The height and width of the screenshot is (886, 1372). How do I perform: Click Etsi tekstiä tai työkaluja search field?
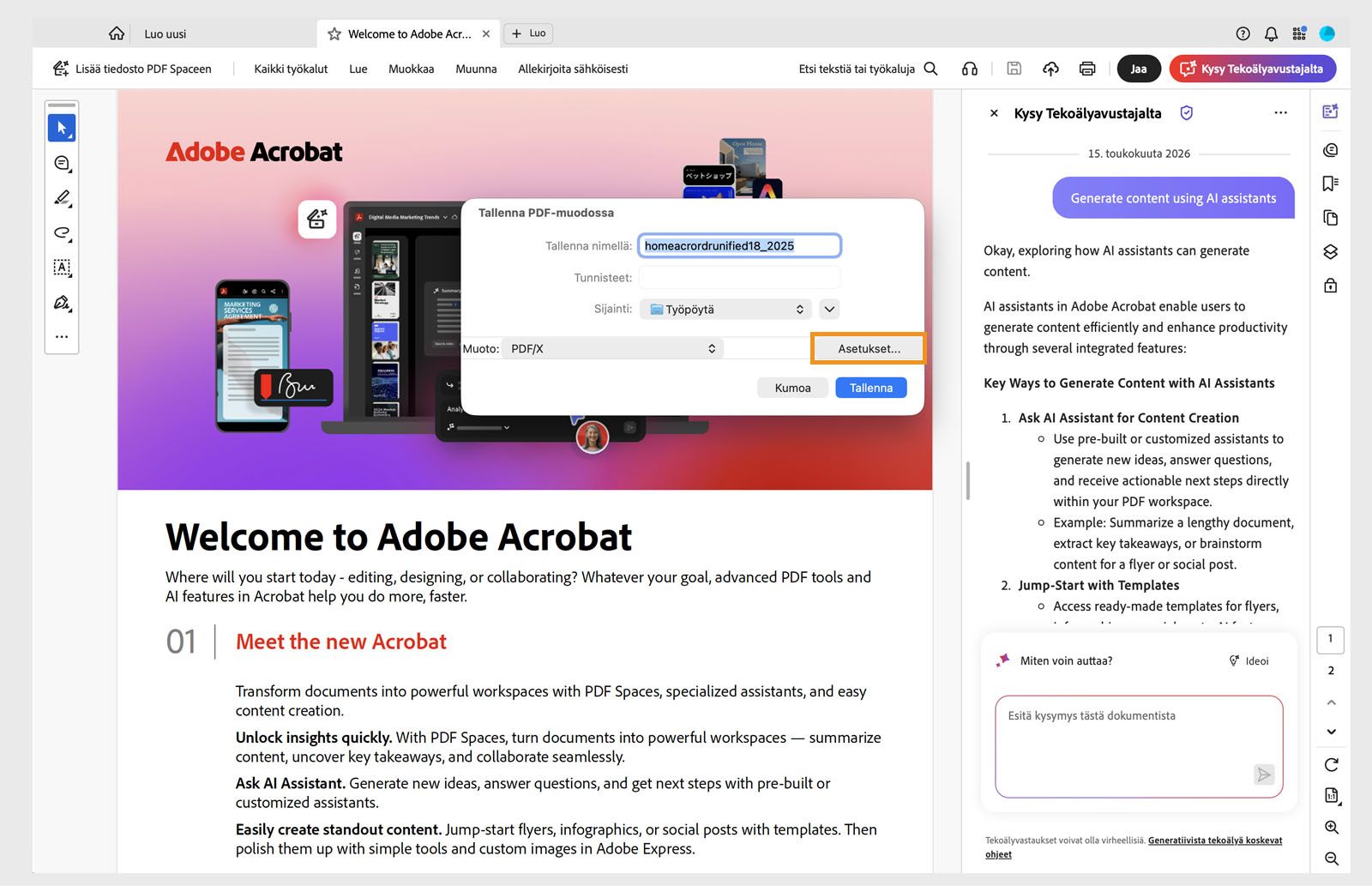857,69
